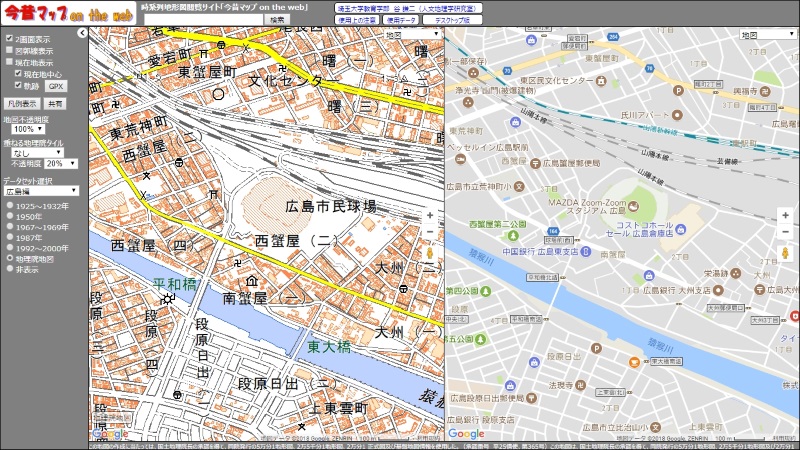Viewport: 800px width, 450px height.
Task: Click the 検索 search button
Action: (x=277, y=19)
